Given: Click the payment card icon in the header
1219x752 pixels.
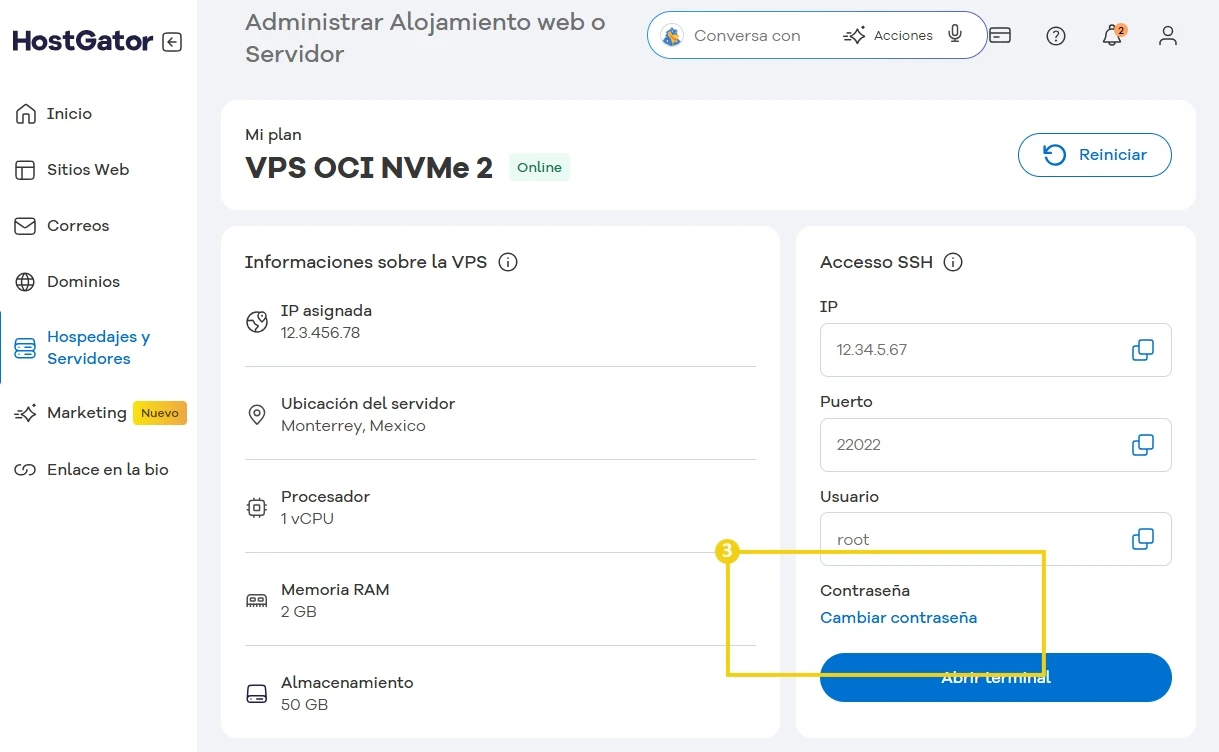Looking at the screenshot, I should pyautogui.click(x=1000, y=34).
